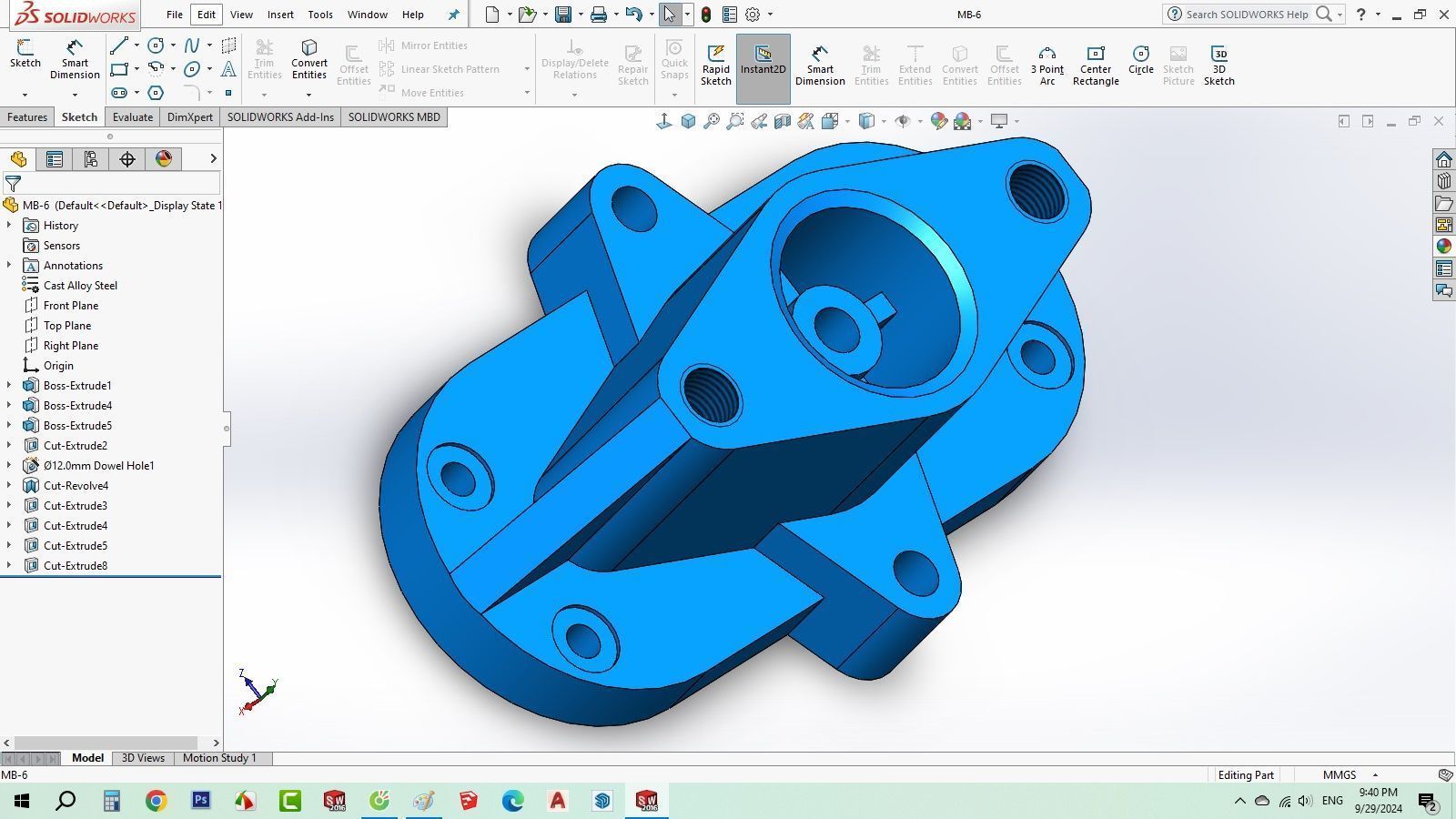
Task: Start a 3D Sketch
Action: click(1219, 66)
